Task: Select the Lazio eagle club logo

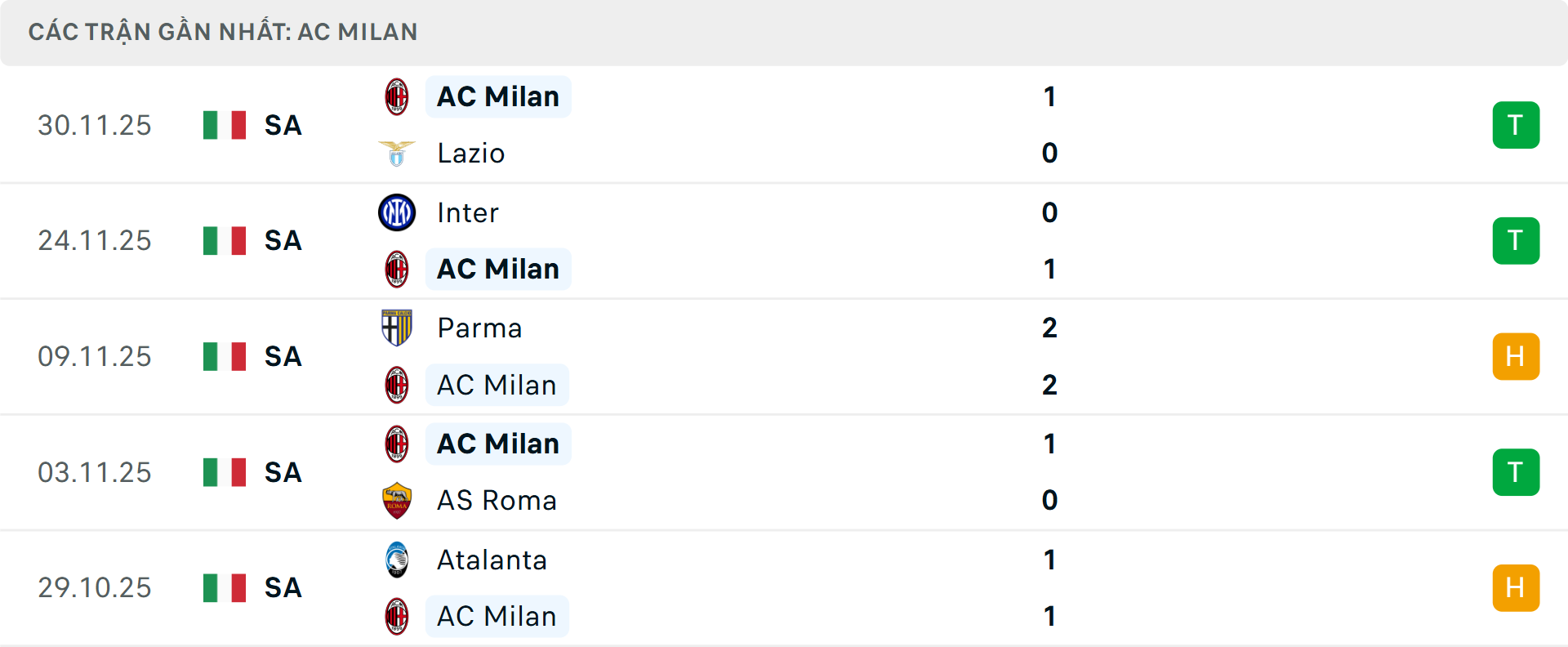Action: [397, 153]
